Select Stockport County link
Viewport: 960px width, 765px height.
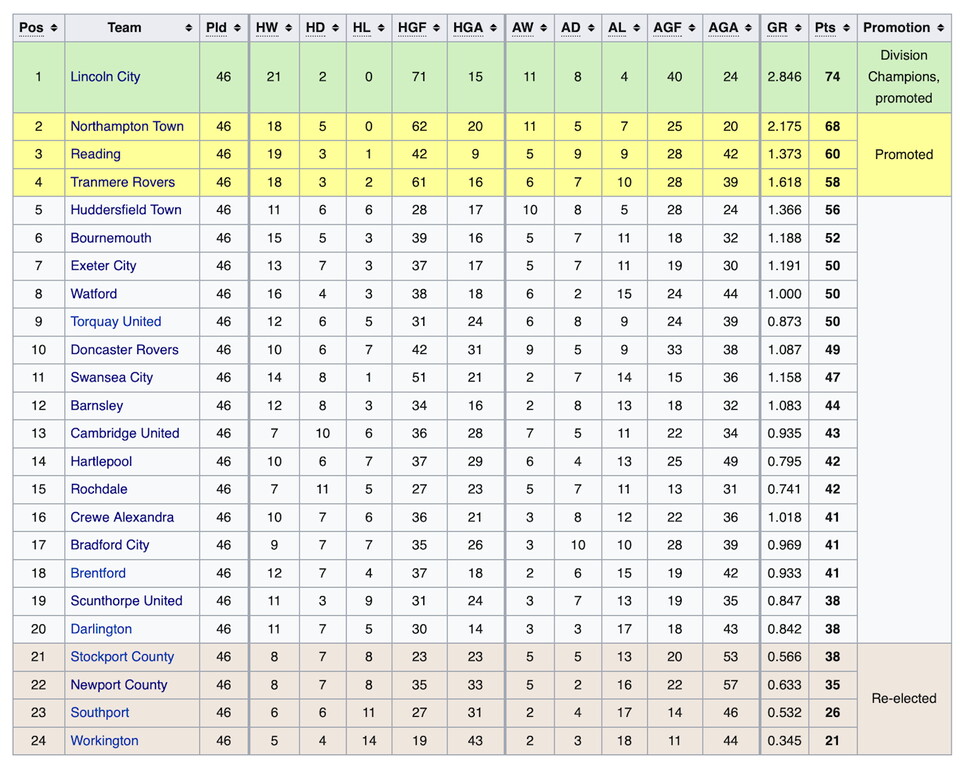coord(122,657)
